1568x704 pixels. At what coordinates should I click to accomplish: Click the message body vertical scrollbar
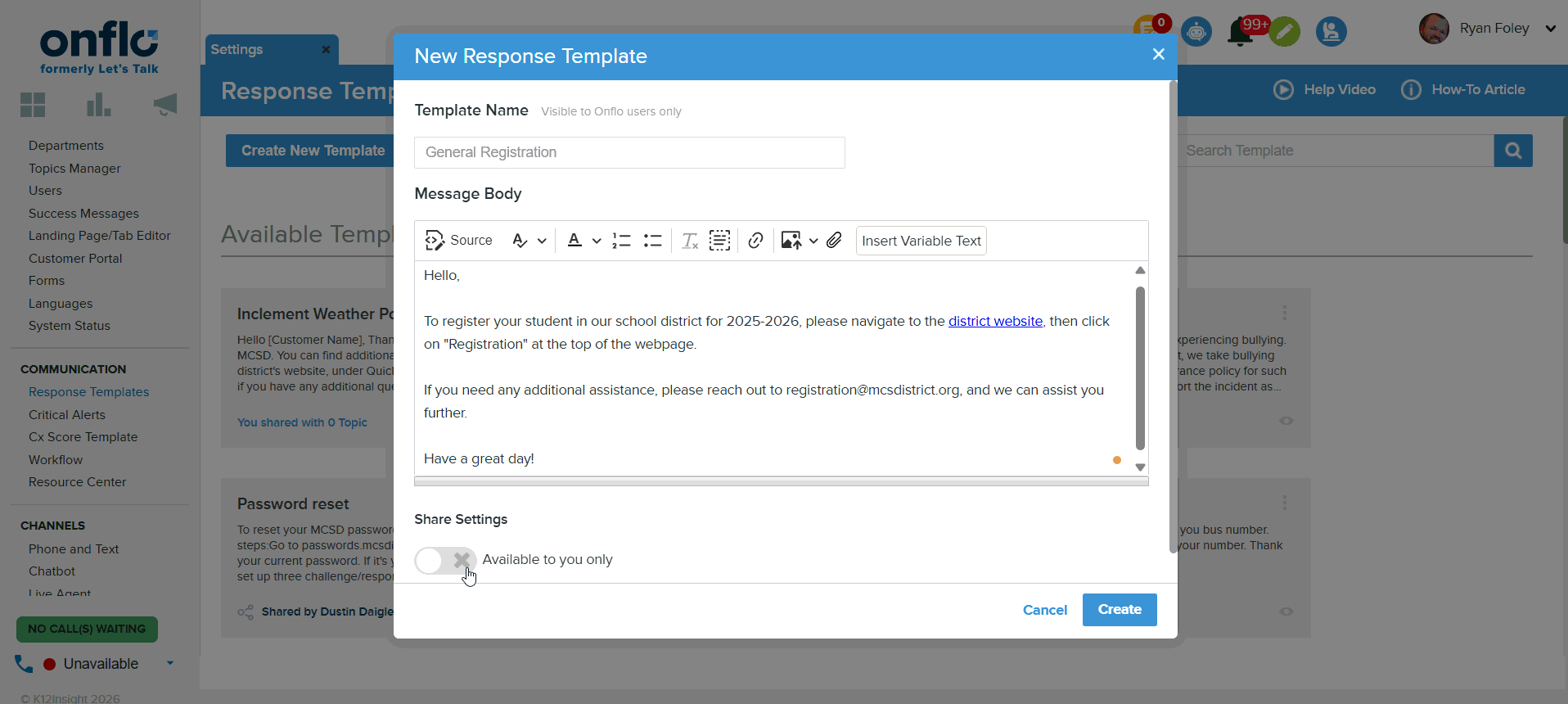1140,368
